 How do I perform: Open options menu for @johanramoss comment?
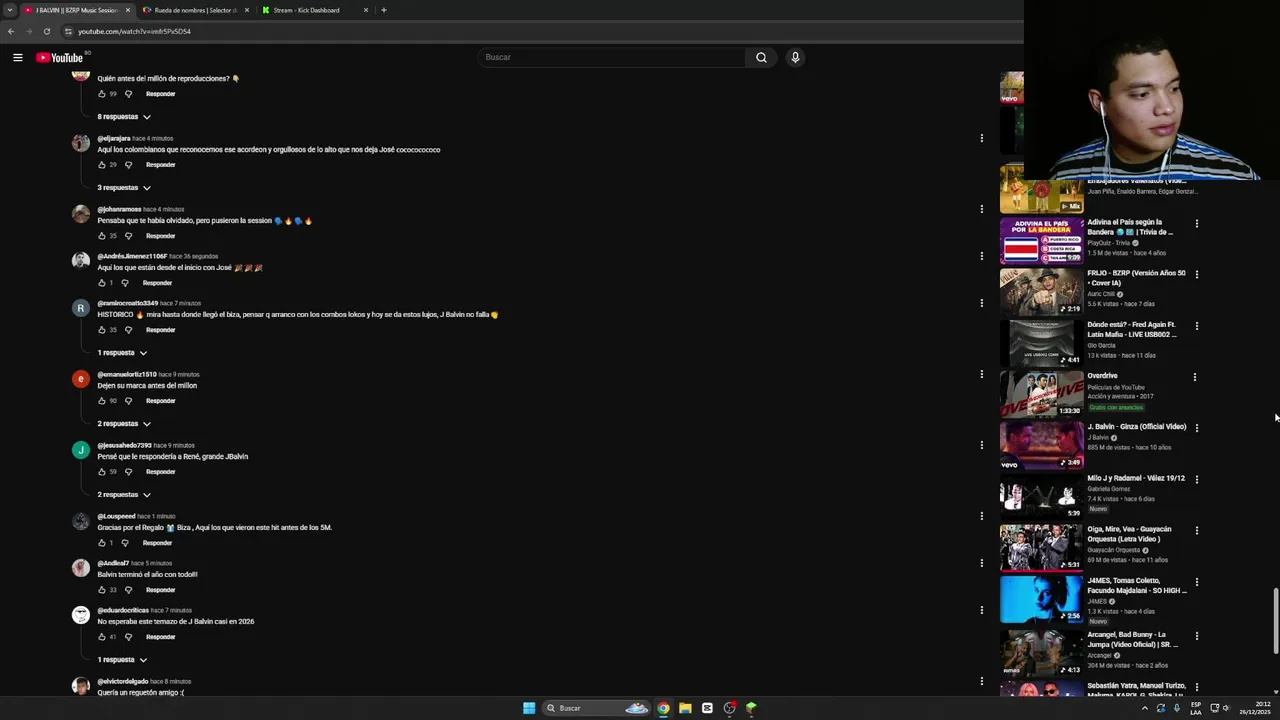click(981, 209)
